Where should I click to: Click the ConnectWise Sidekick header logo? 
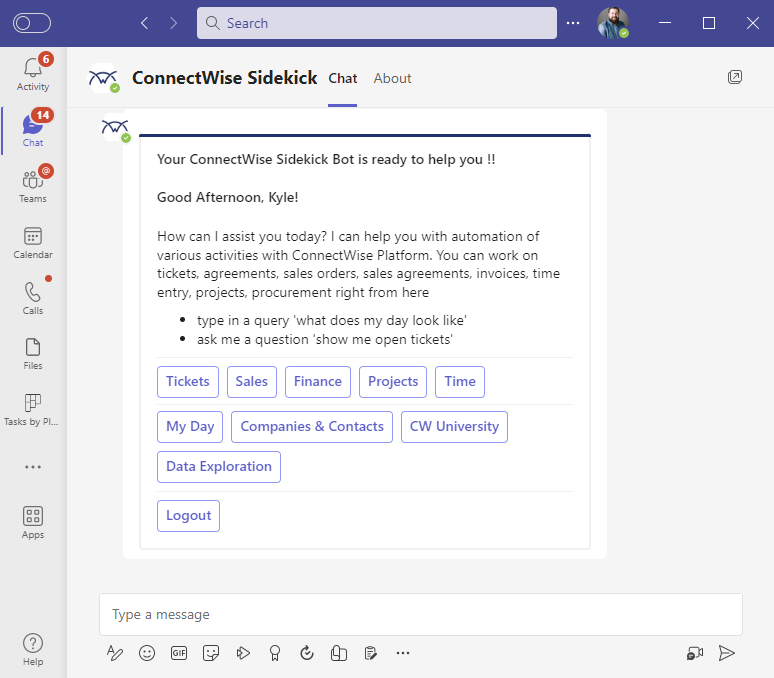coord(103,78)
